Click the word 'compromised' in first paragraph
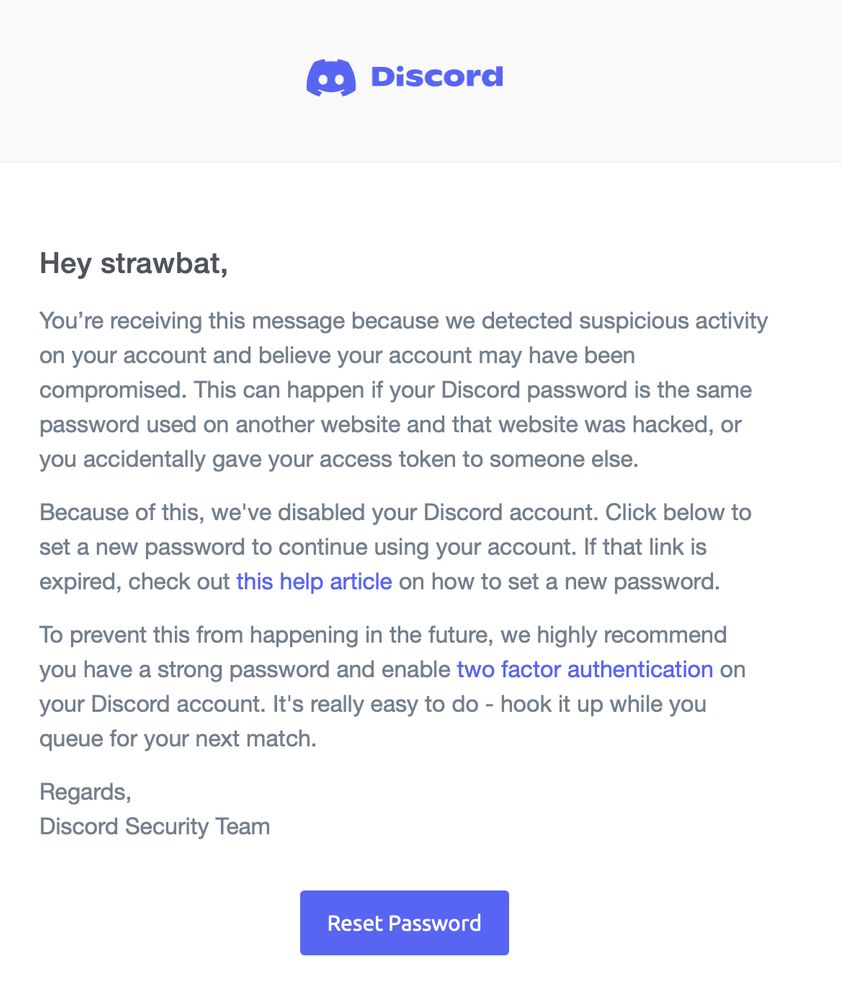This screenshot has width=841, height=1000. pyautogui.click(x=113, y=390)
